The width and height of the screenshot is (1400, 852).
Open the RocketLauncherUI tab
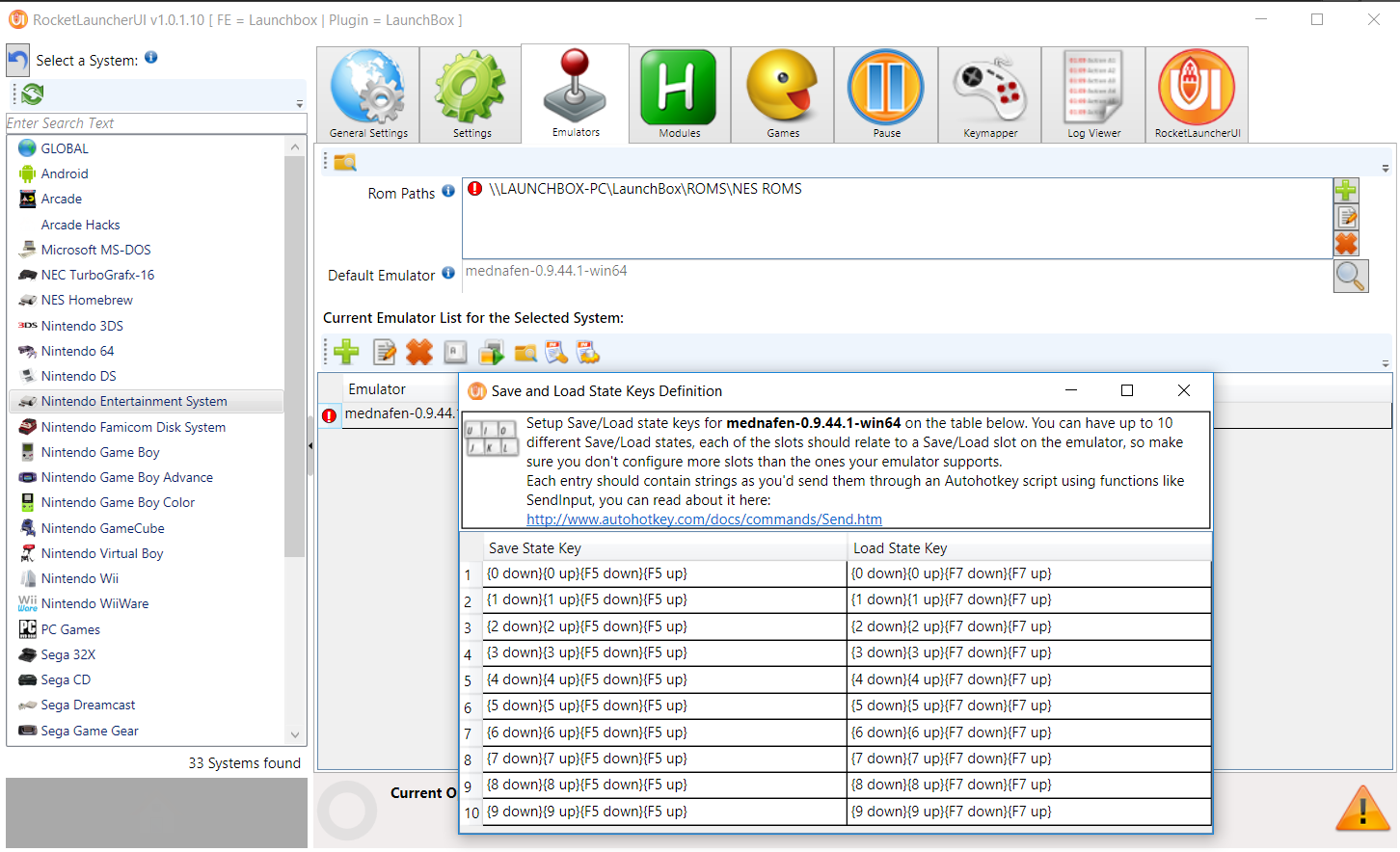[1198, 94]
